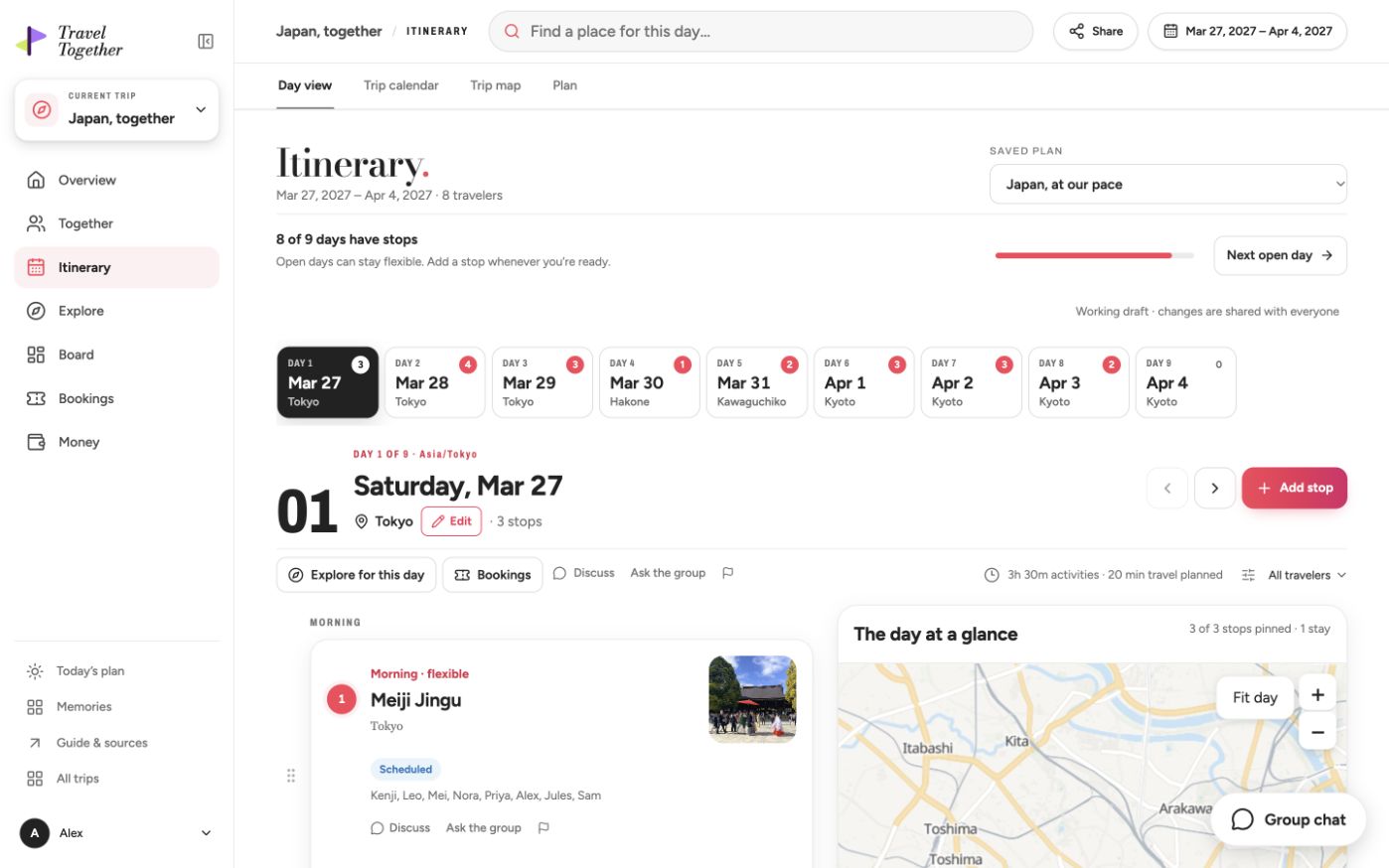The height and width of the screenshot is (868, 1389).
Task: Select Day 4 Mar 30 Hakone card
Action: (x=650, y=382)
